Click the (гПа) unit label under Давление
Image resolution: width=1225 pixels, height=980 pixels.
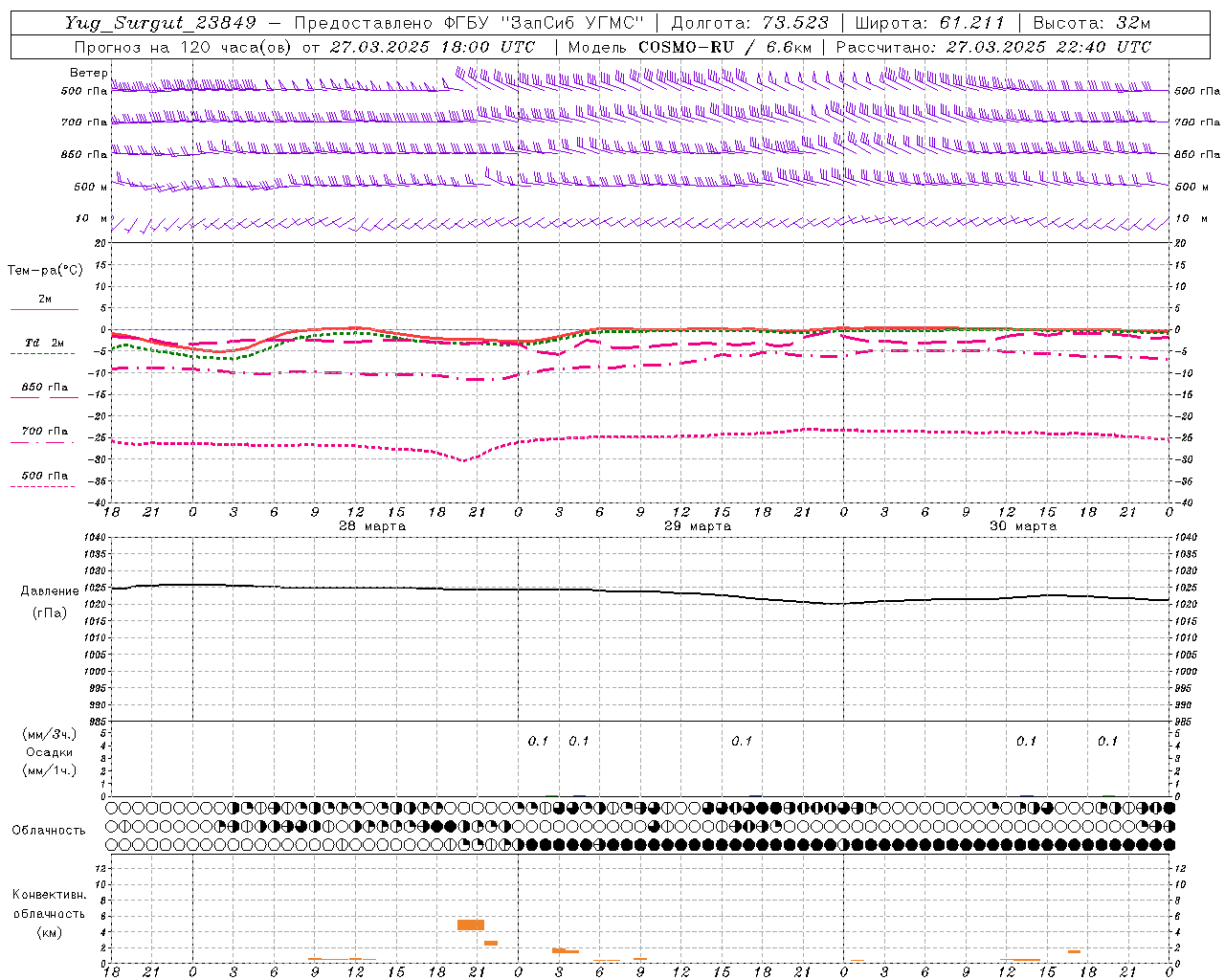(50, 612)
